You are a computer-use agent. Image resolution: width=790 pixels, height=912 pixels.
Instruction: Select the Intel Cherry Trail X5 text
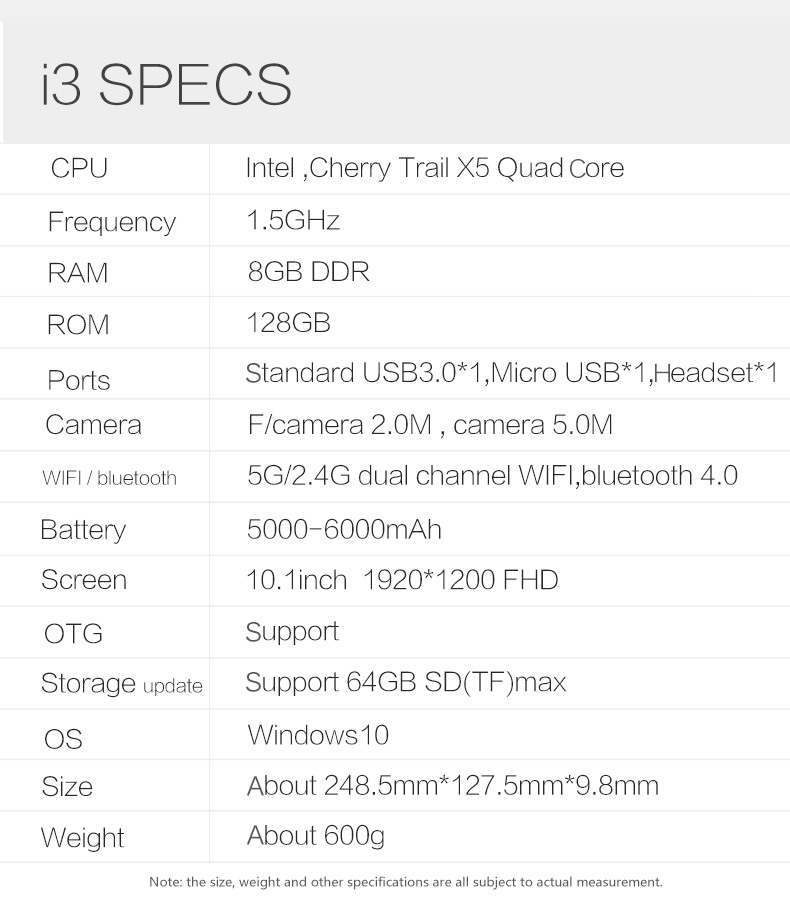point(434,168)
